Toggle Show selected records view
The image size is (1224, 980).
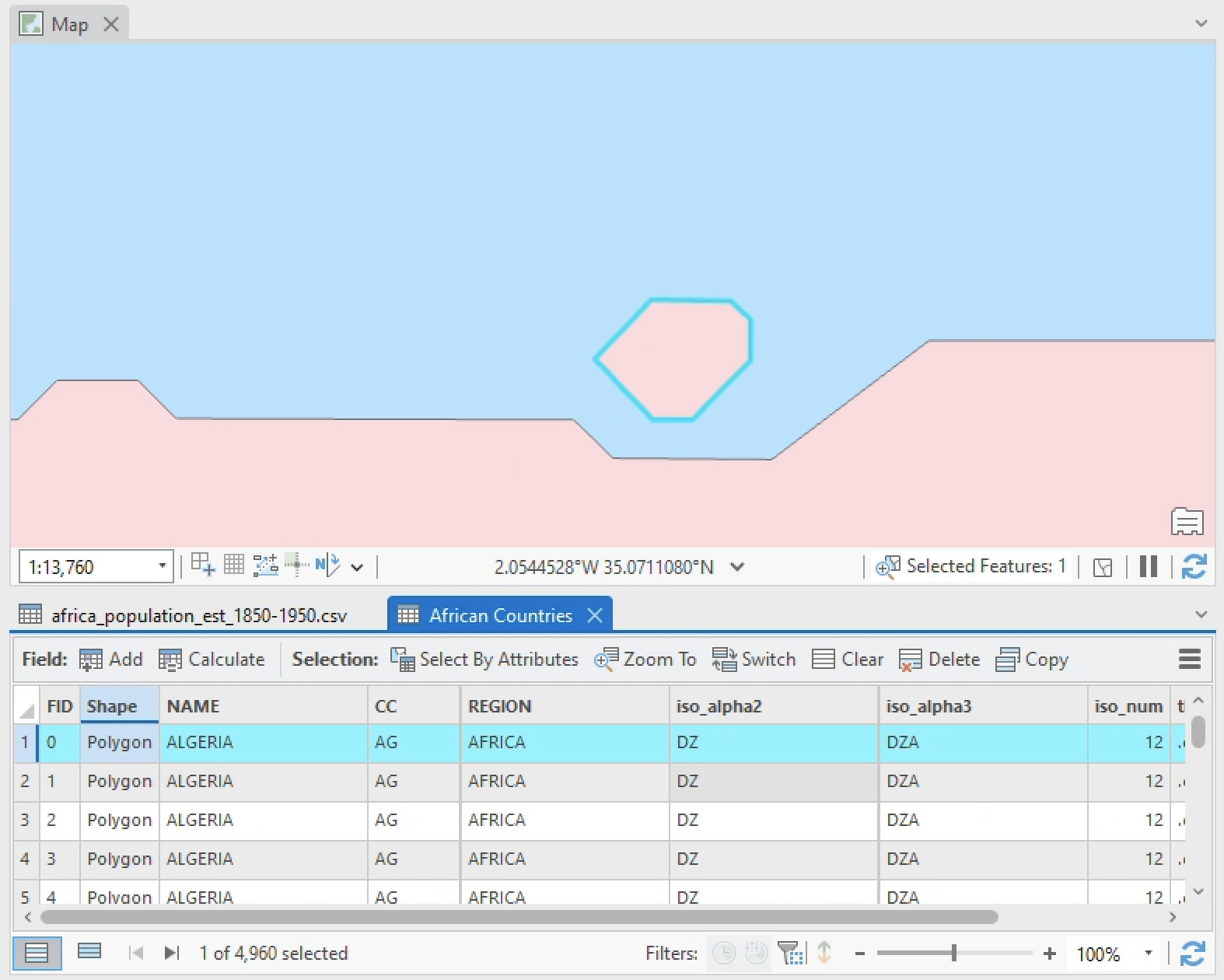coord(89,952)
